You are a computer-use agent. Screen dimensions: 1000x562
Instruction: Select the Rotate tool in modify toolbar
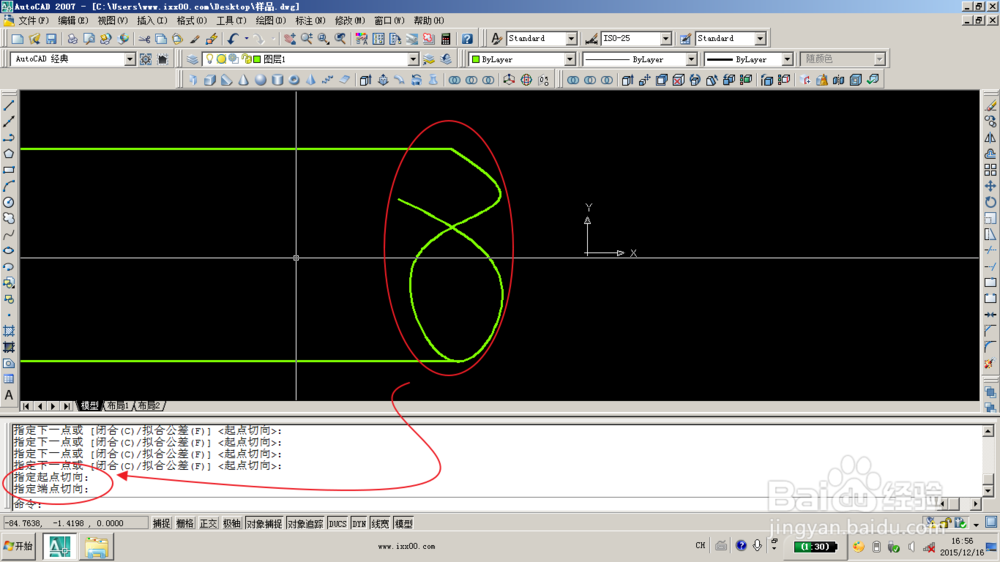(990, 202)
